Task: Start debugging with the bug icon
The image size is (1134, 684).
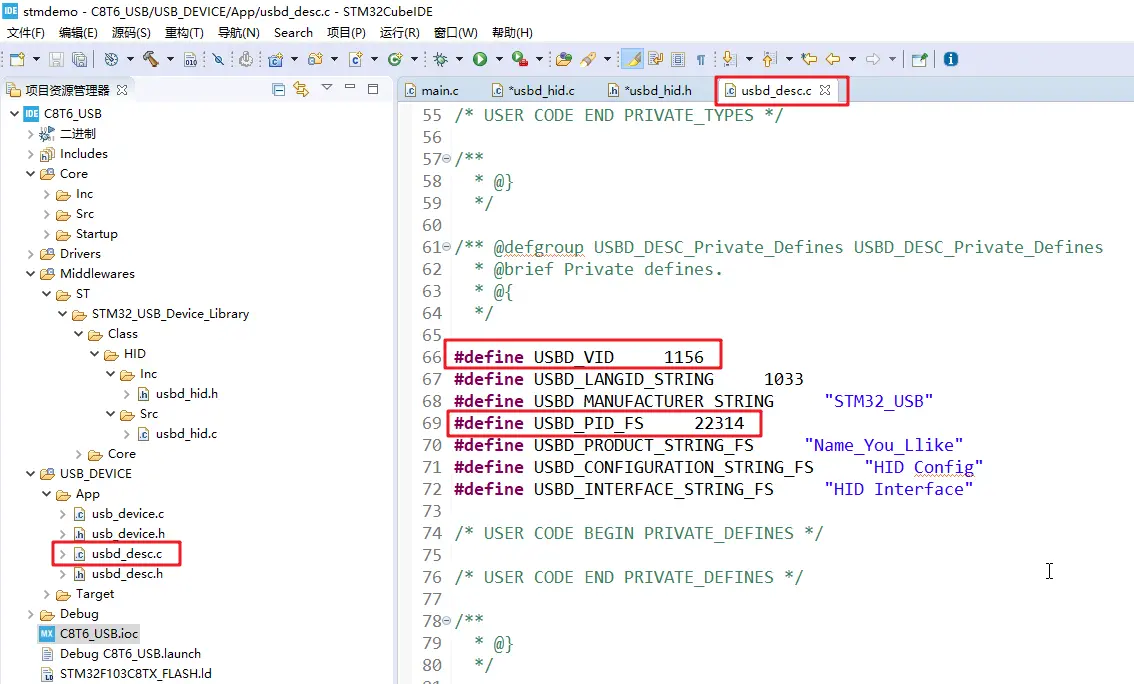Action: (441, 59)
